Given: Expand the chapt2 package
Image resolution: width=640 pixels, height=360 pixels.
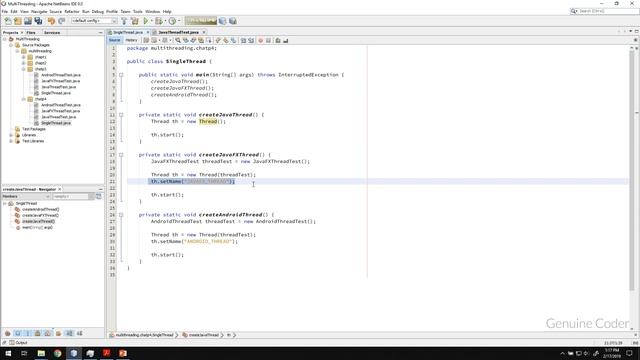Looking at the screenshot, I should (x=23, y=63).
